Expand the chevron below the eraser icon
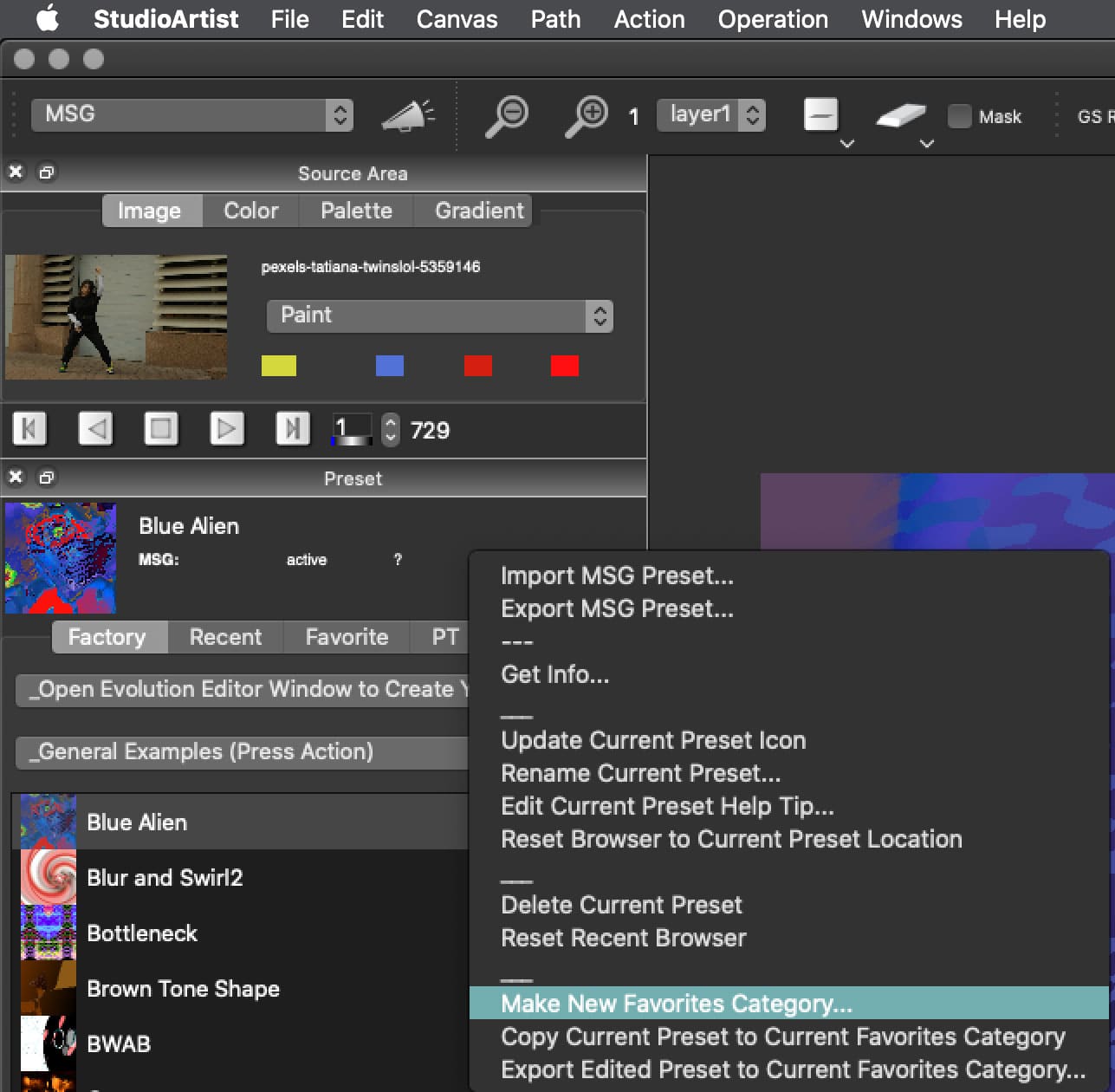The width and height of the screenshot is (1115, 1092). pos(927,143)
